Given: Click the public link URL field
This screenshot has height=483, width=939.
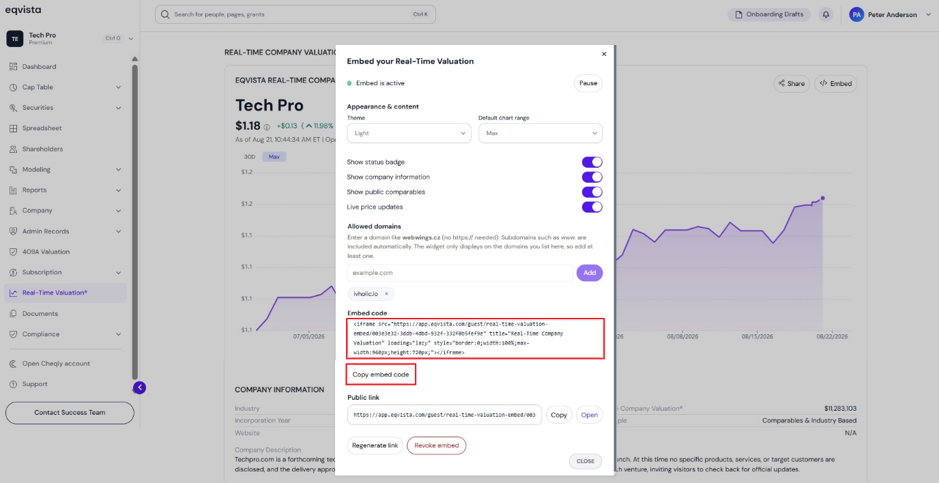Looking at the screenshot, I should point(444,415).
